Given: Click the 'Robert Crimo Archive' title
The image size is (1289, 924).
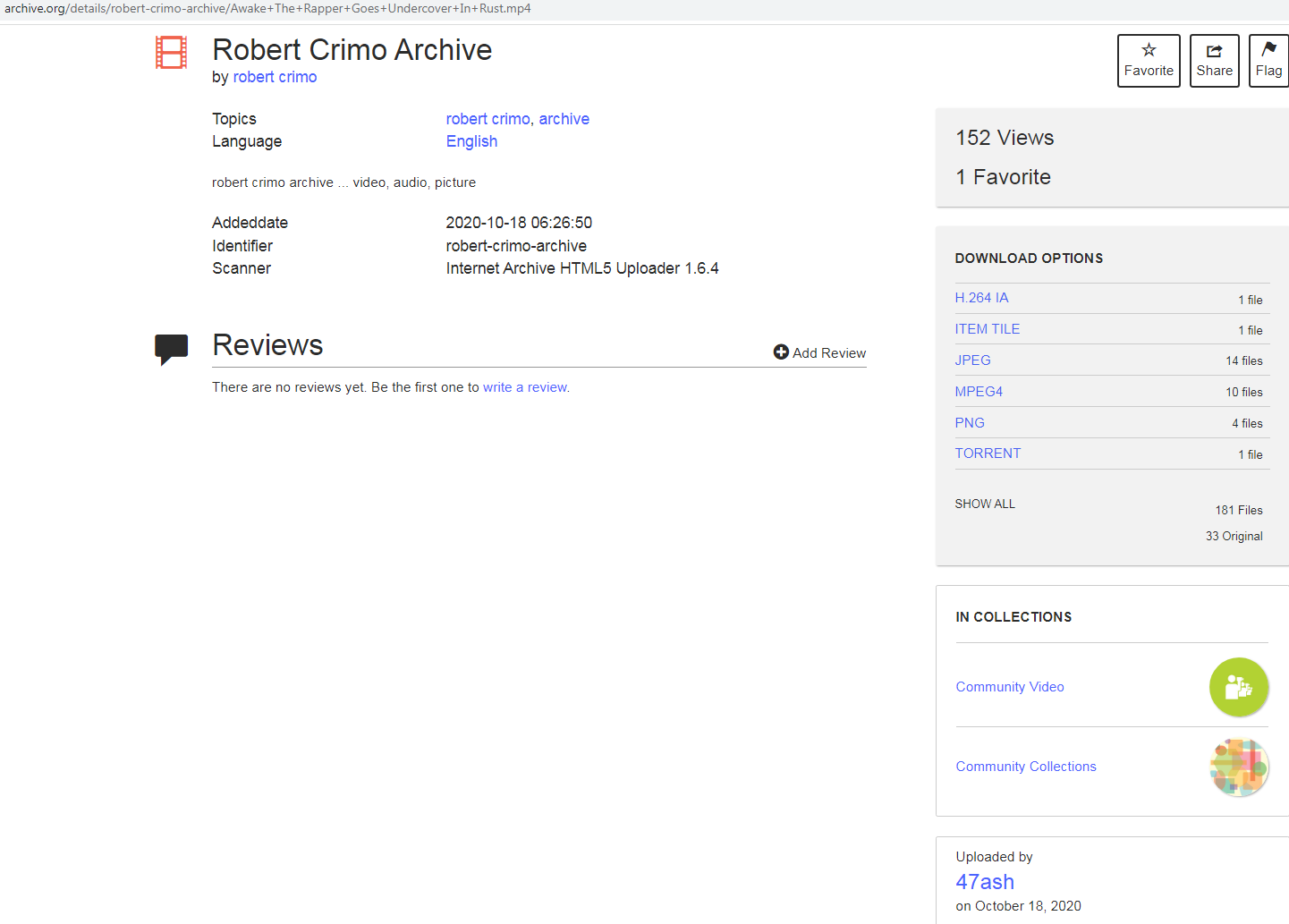Looking at the screenshot, I should 352,50.
